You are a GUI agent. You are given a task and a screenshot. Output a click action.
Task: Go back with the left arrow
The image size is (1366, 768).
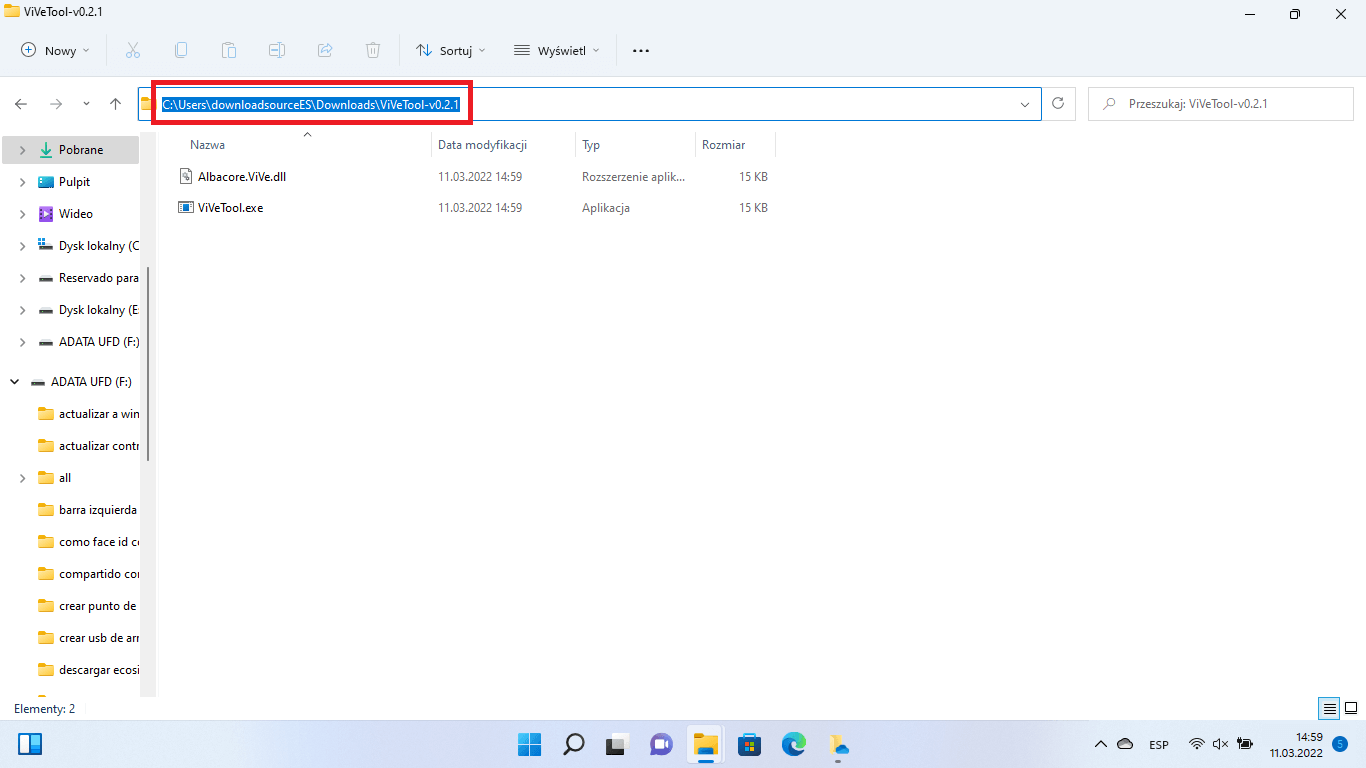pos(21,104)
